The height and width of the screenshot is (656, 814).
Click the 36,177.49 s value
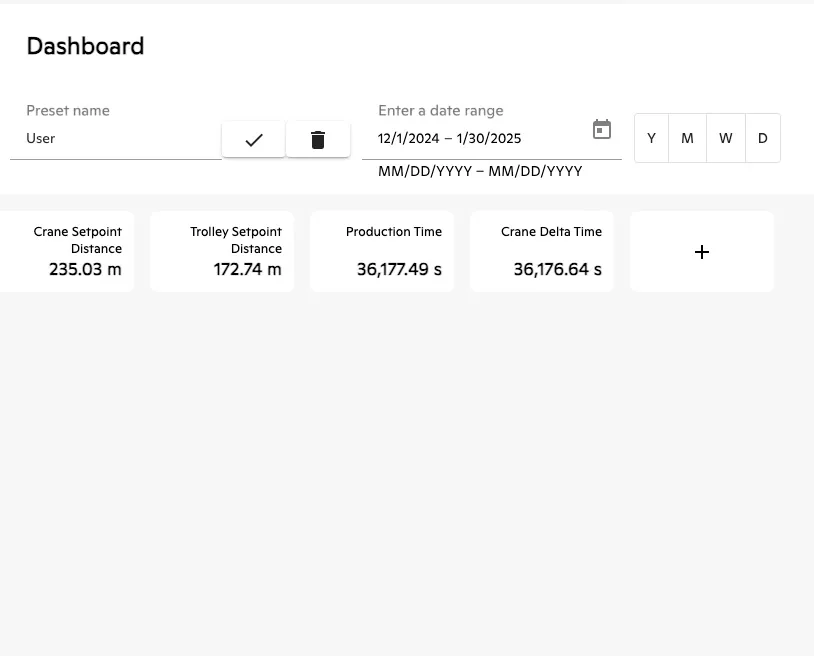tap(399, 269)
